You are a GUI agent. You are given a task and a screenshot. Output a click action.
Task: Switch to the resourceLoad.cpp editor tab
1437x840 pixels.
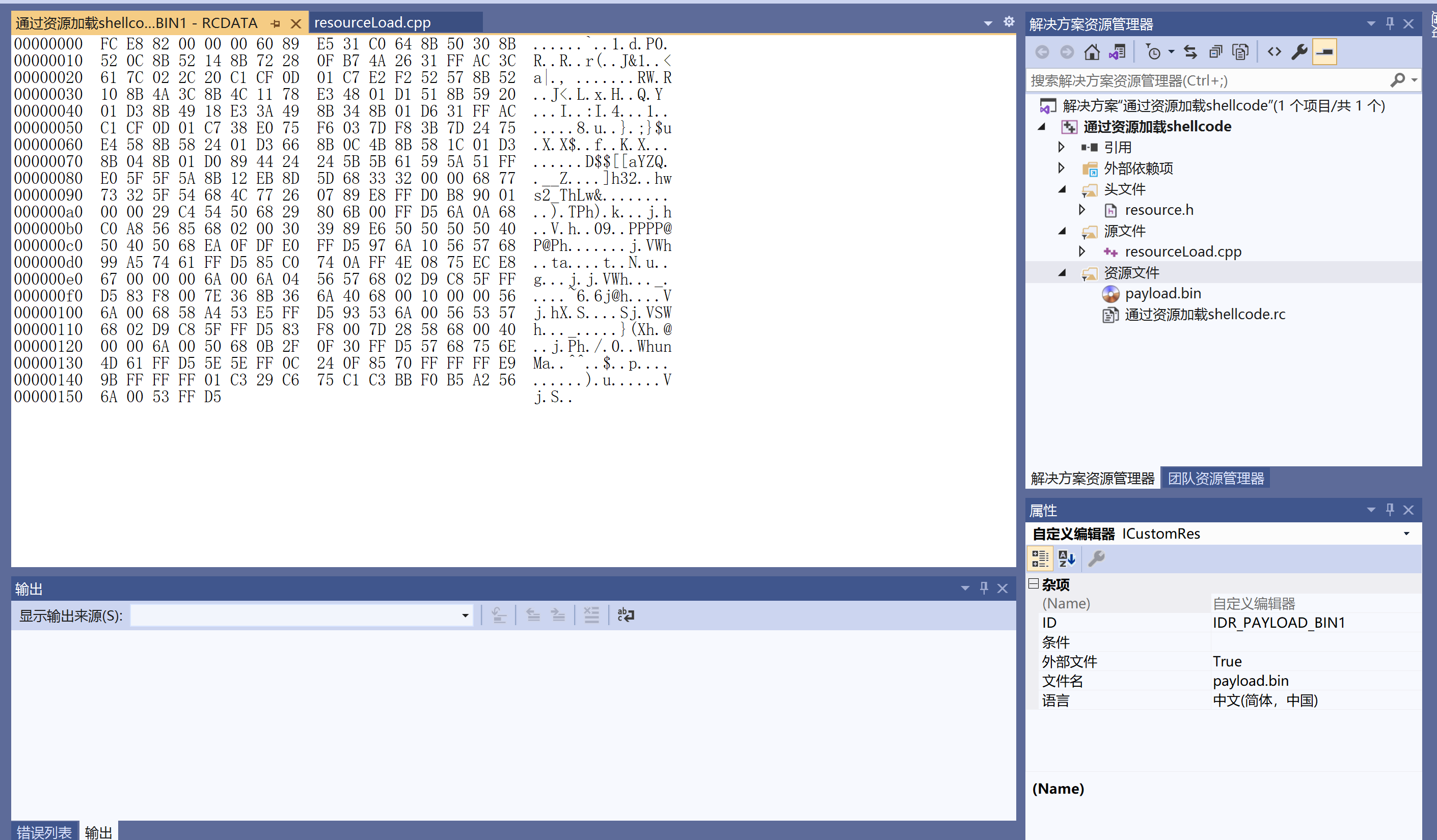point(372,22)
